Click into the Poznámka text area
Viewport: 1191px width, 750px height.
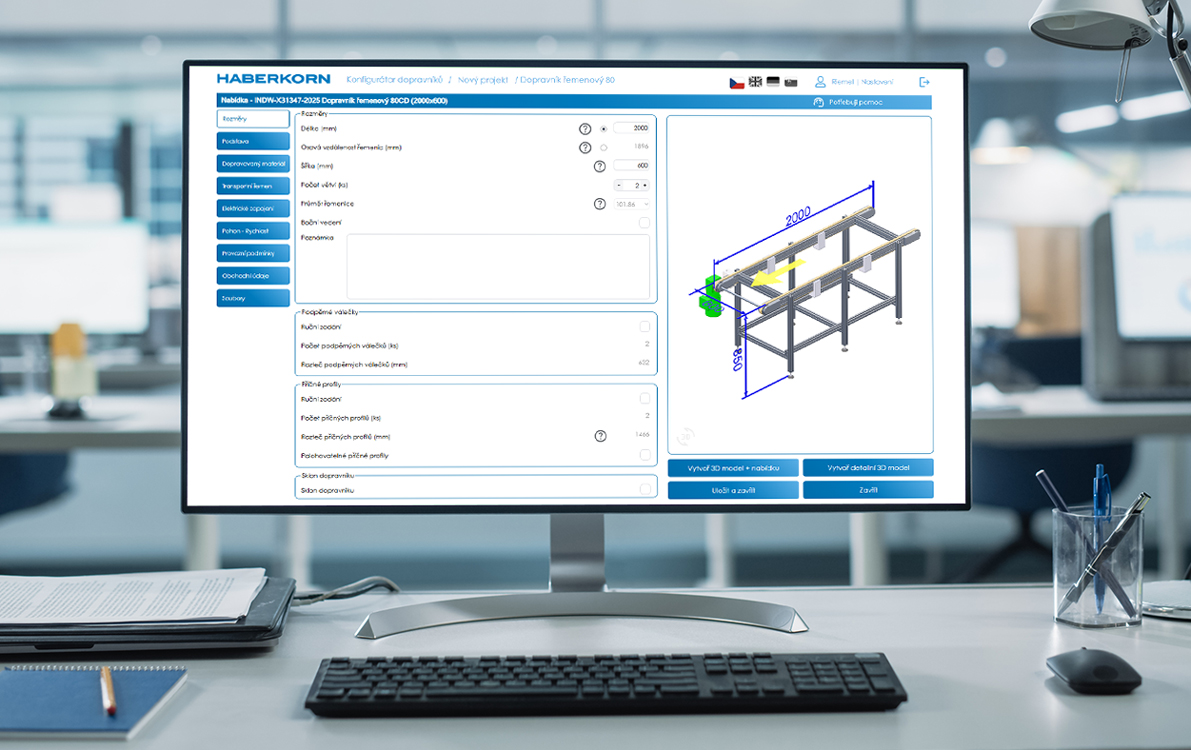click(498, 266)
